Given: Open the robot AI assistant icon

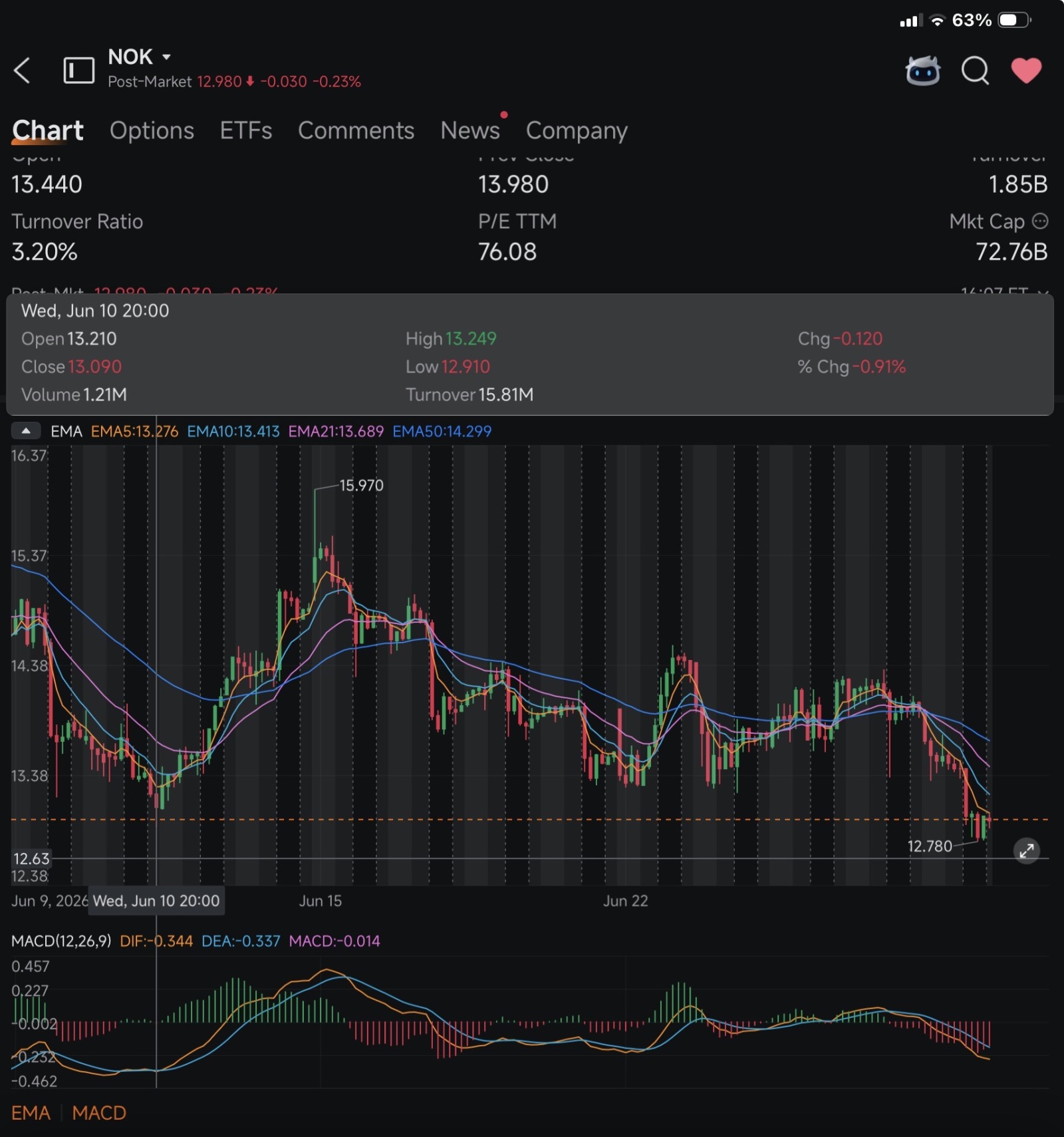Looking at the screenshot, I should [x=923, y=71].
